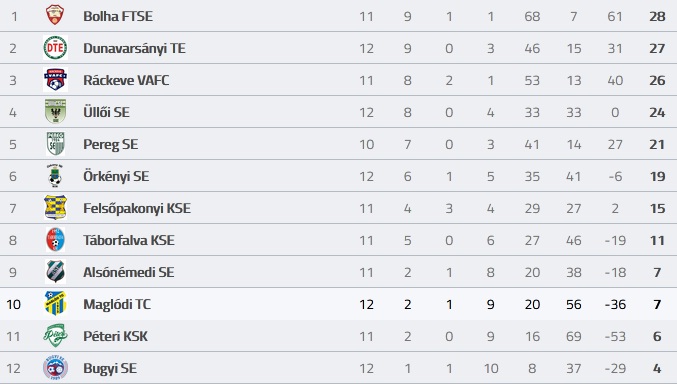Screen dimensions: 677x384
Task: Select the Ráckeve VAFC team badge
Action: (55, 79)
